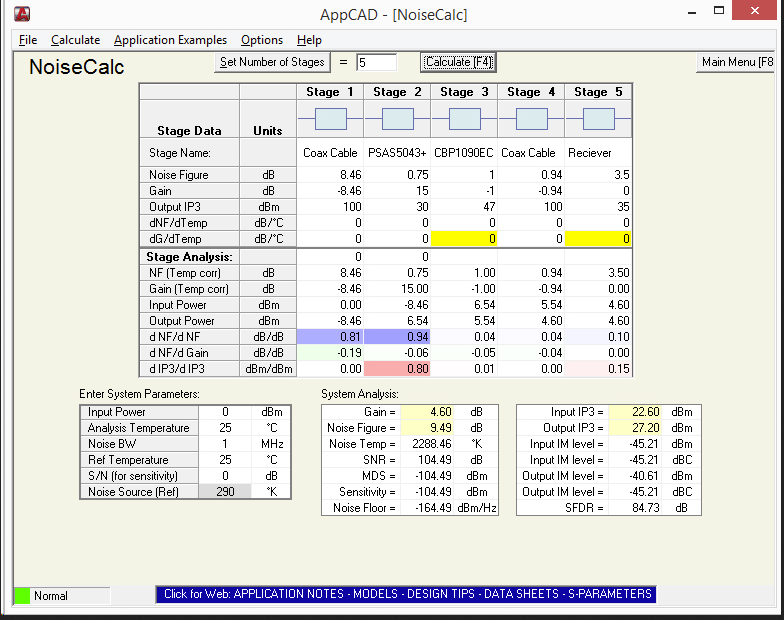This screenshot has width=784, height=620.
Task: Click the Stage 2 block diagram icon
Action: click(x=397, y=119)
